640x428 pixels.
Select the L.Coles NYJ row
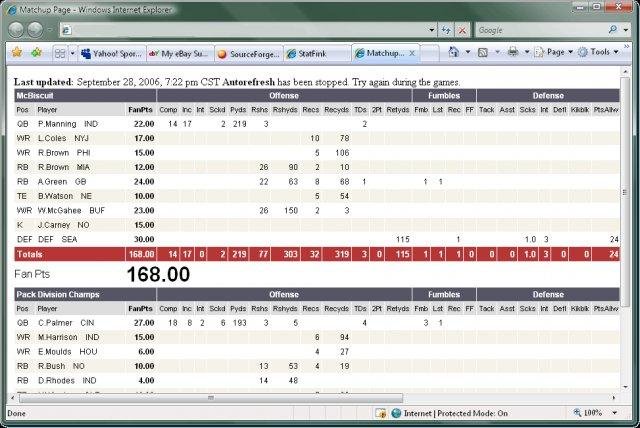317,138
